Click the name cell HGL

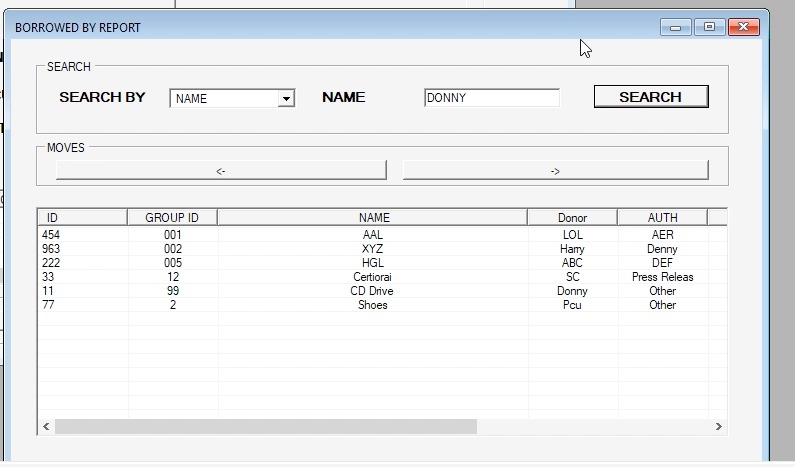pos(373,263)
